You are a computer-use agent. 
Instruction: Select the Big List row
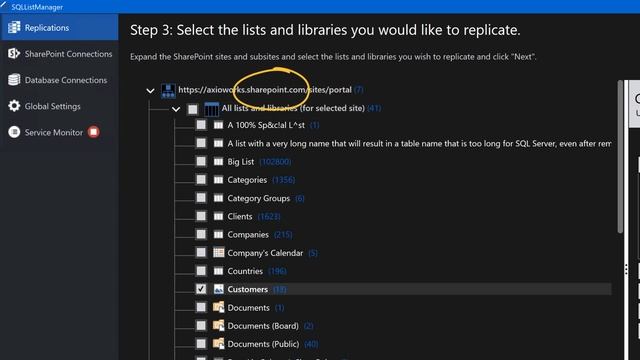241,162
